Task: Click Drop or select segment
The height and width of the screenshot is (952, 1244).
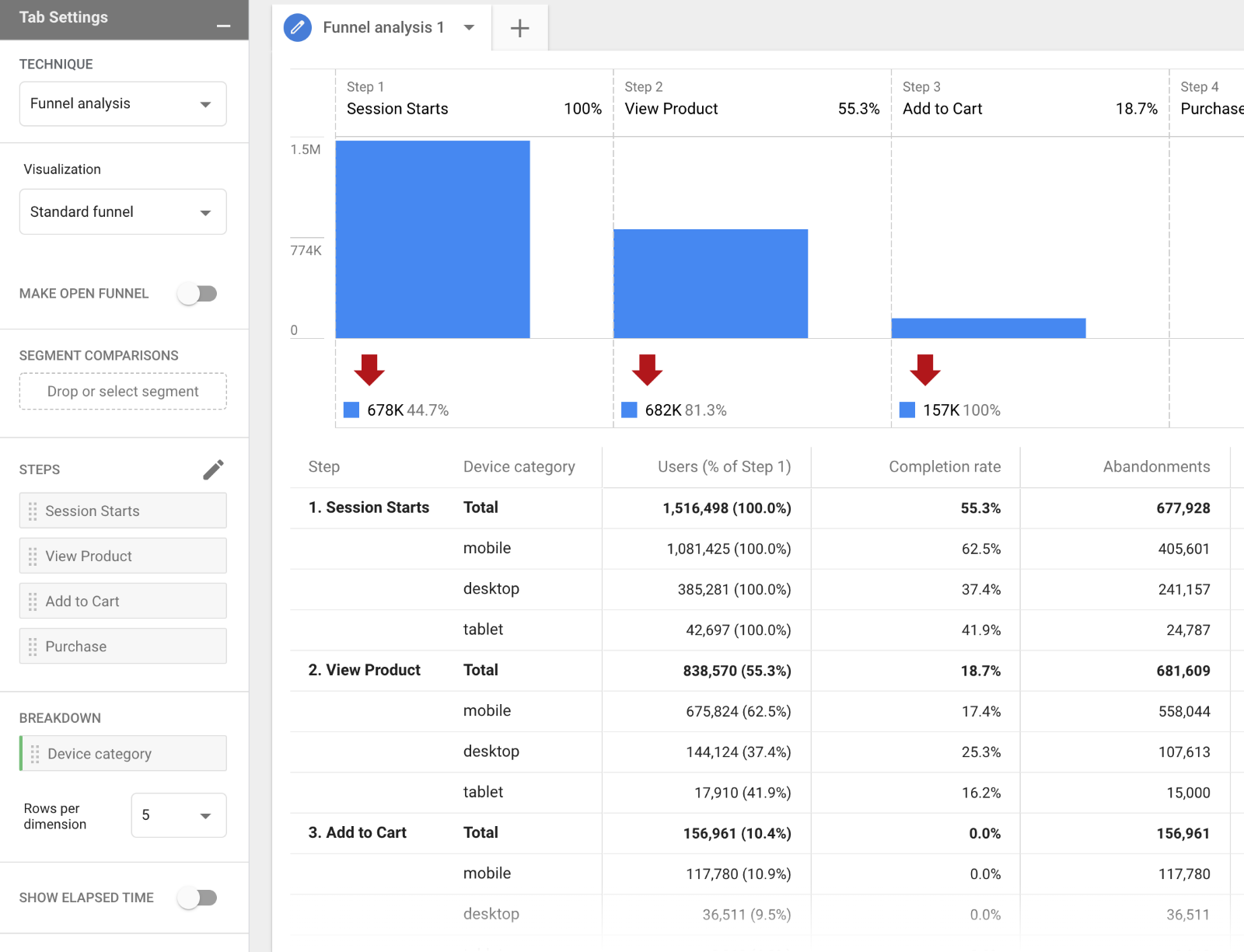Action: pyautogui.click(x=122, y=391)
